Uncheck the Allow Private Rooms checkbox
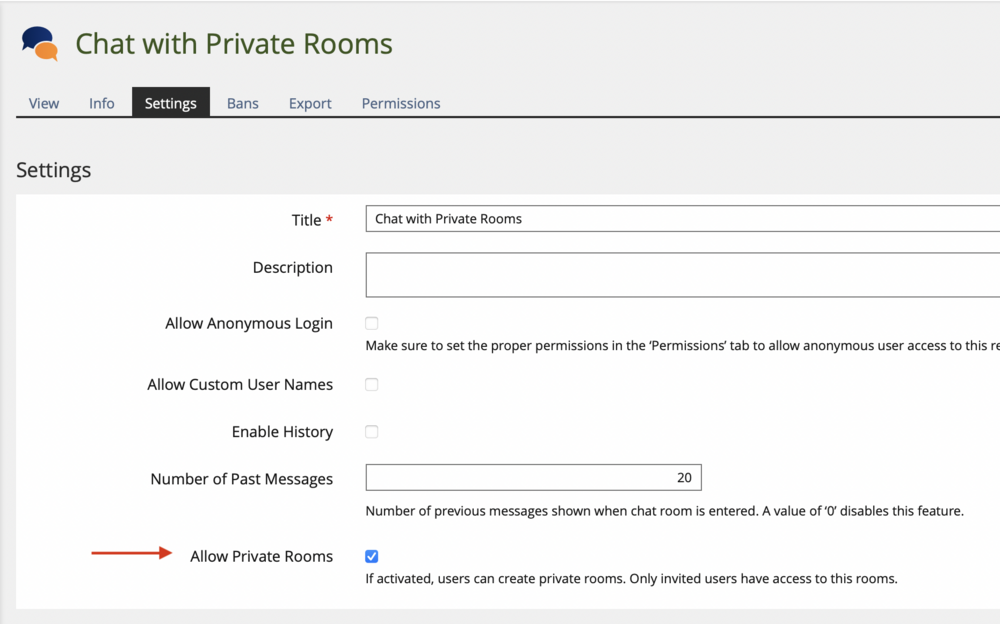Screen dimensions: 1000x624 [372, 556]
